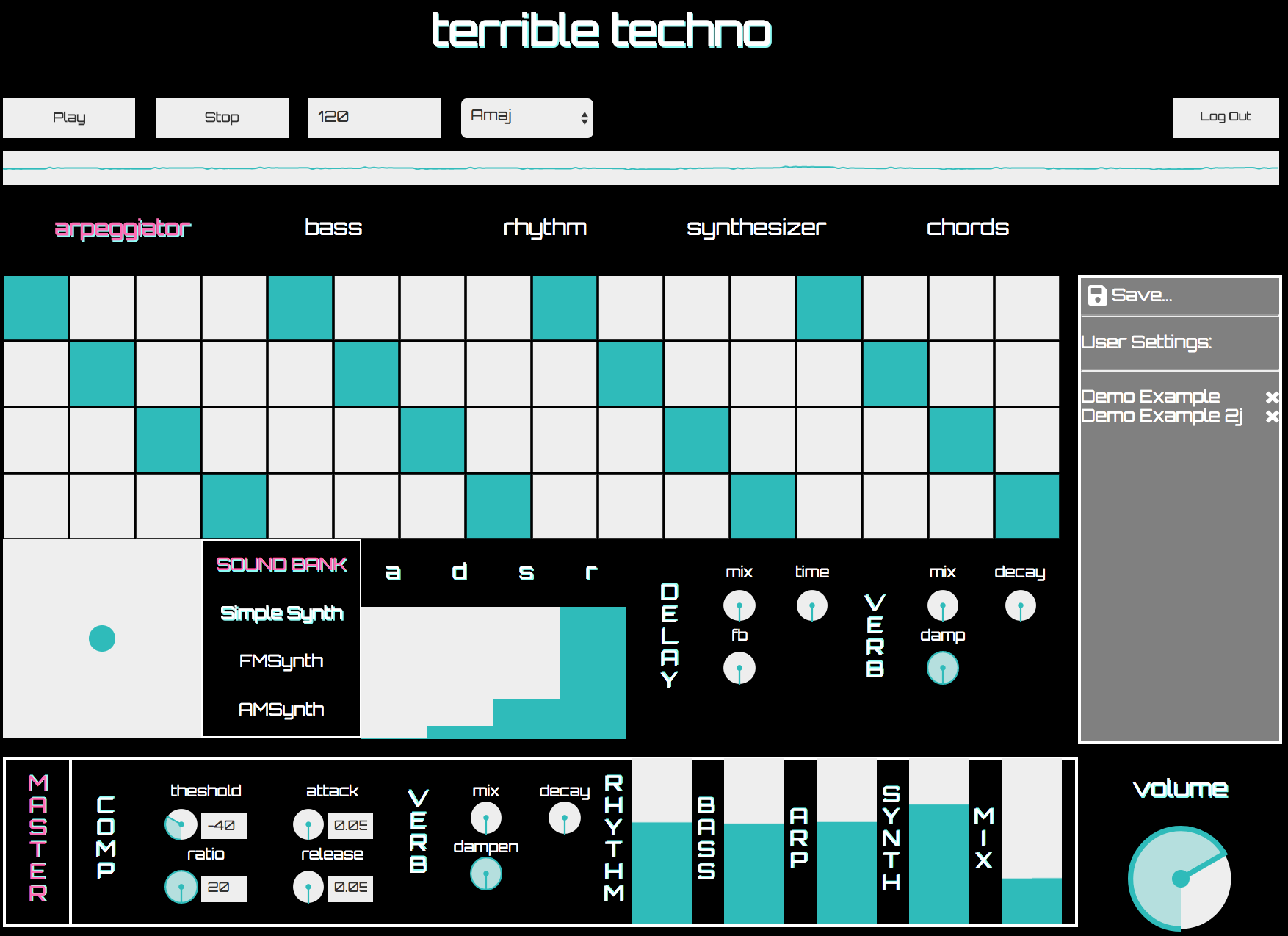
Task: Enable second row, first step cell
Action: 36,374
